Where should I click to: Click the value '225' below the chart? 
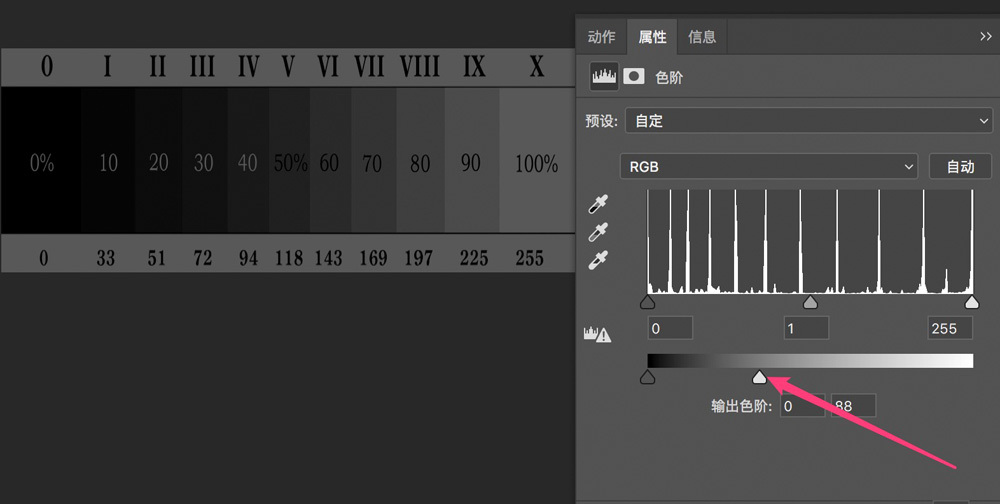point(474,258)
